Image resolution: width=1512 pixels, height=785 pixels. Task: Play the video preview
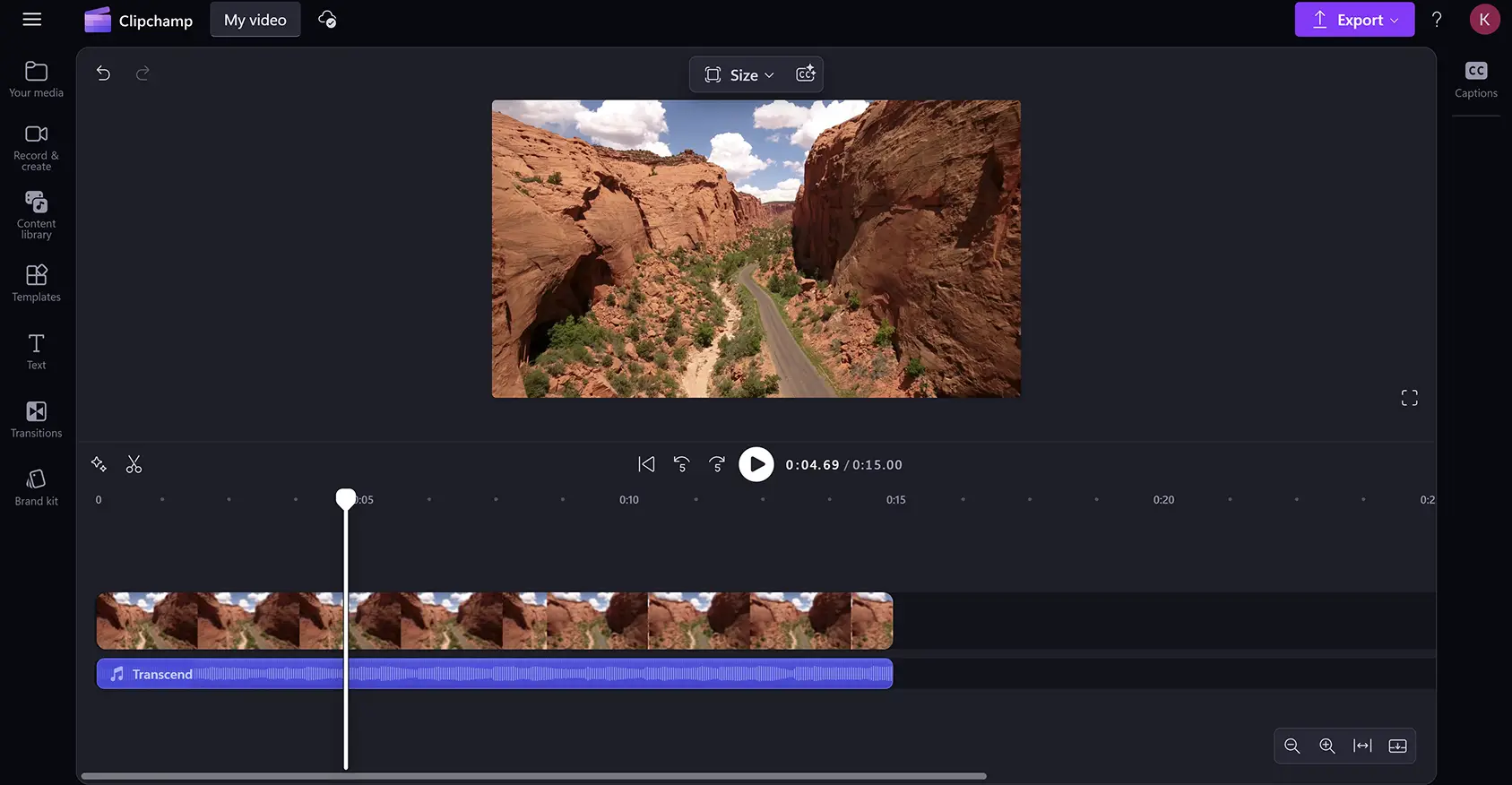[x=756, y=464]
